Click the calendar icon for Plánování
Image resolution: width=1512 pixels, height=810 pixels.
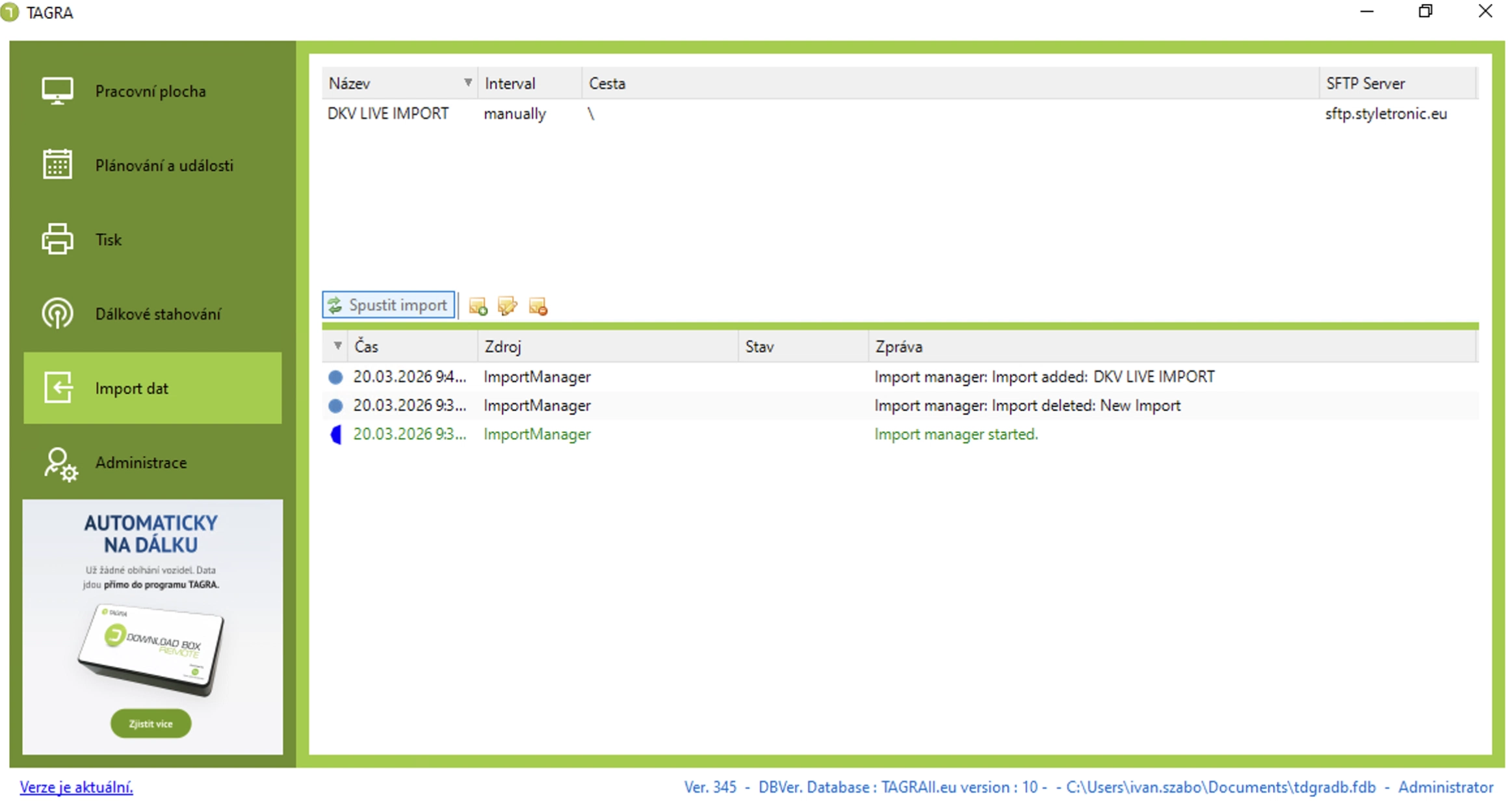(57, 164)
